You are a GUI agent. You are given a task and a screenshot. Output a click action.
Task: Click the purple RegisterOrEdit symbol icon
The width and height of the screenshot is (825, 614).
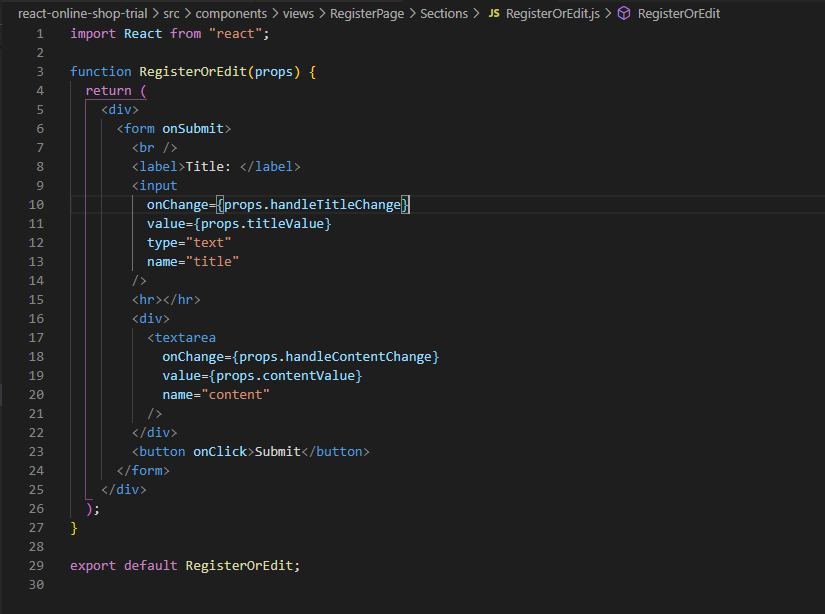tap(625, 13)
